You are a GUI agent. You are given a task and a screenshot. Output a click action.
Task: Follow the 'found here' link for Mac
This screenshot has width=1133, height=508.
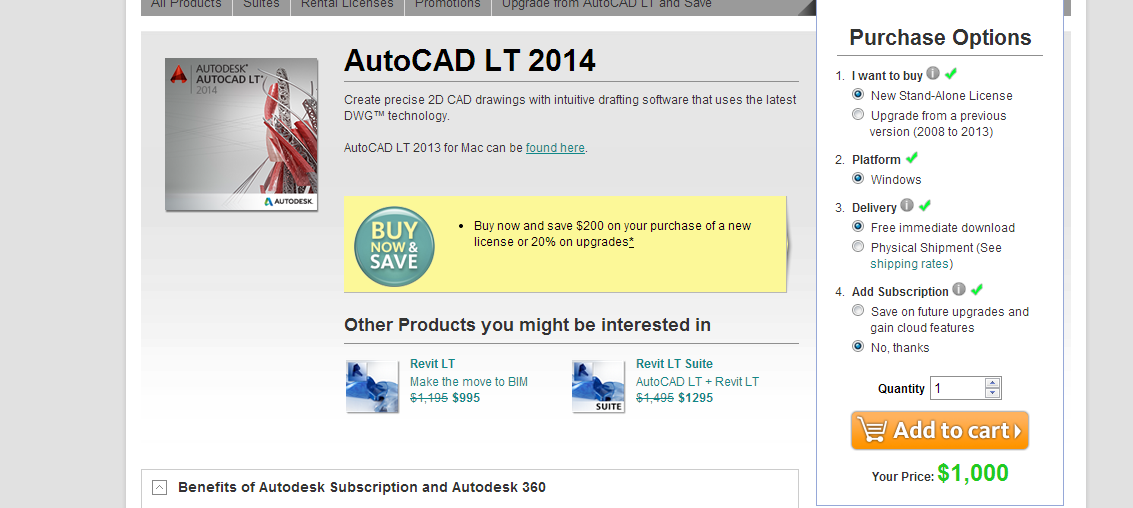[555, 148]
